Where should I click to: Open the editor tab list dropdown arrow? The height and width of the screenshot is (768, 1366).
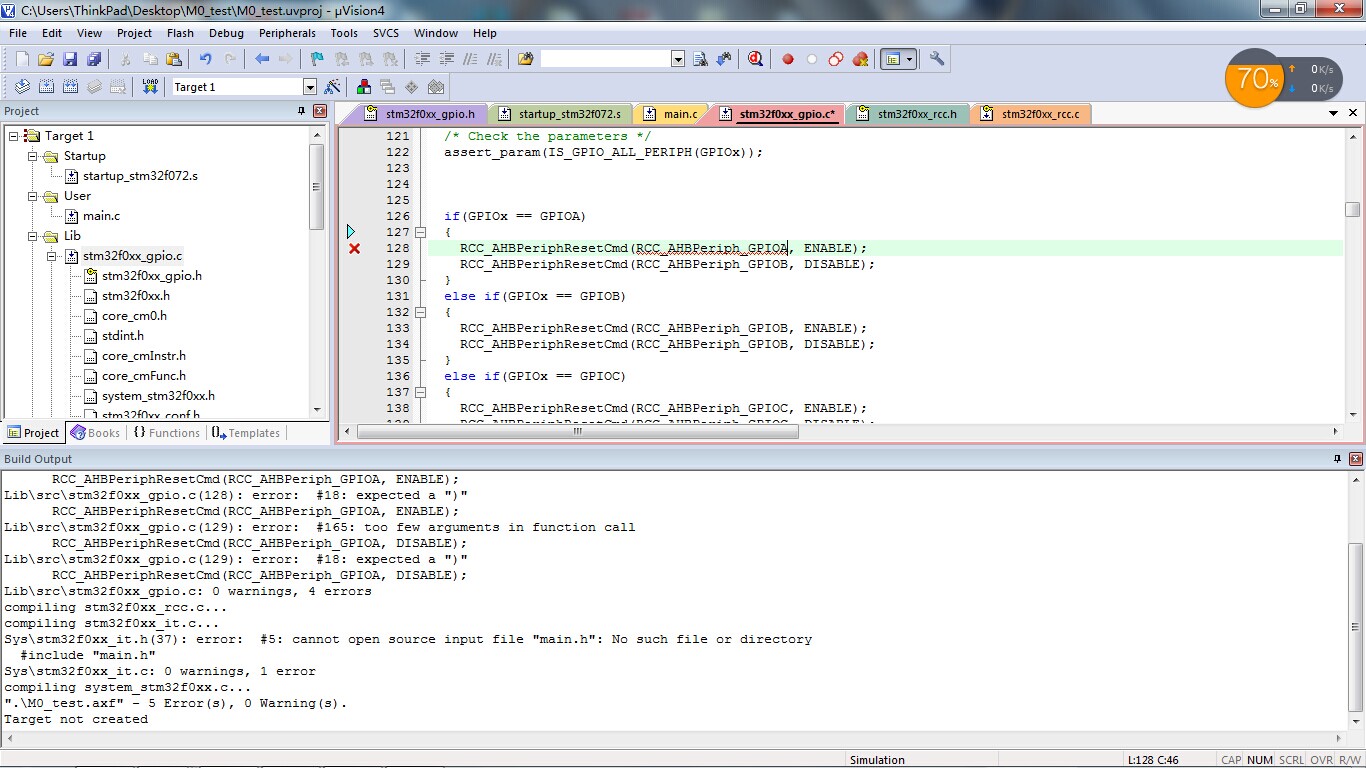point(1334,113)
